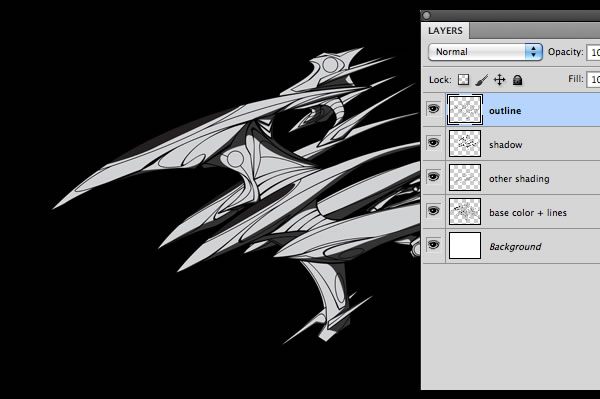Select the LAYERS panel tab
Image resolution: width=600 pixels, height=399 pixels.
coord(445,31)
